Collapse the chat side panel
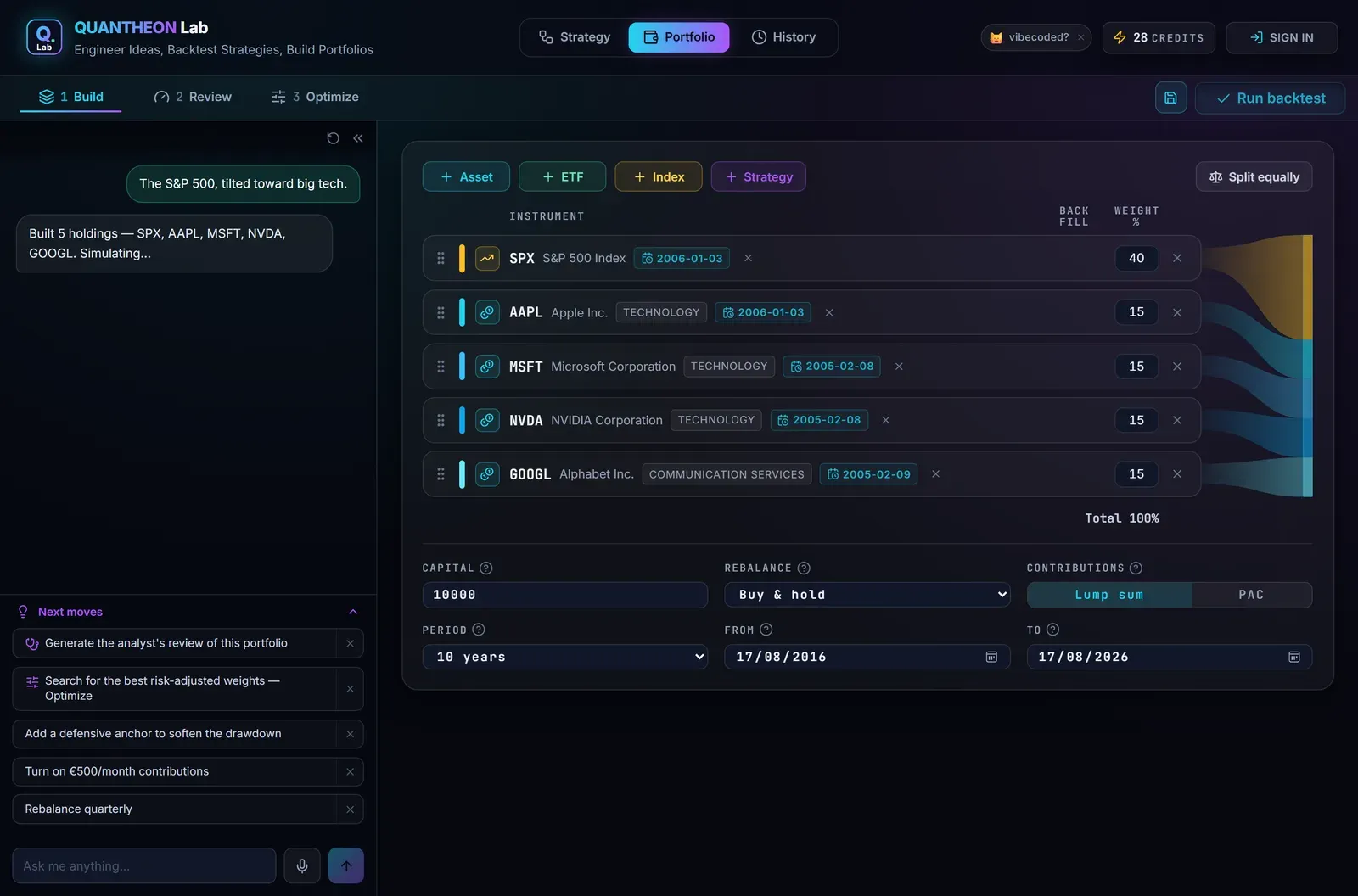1358x896 pixels. [358, 138]
